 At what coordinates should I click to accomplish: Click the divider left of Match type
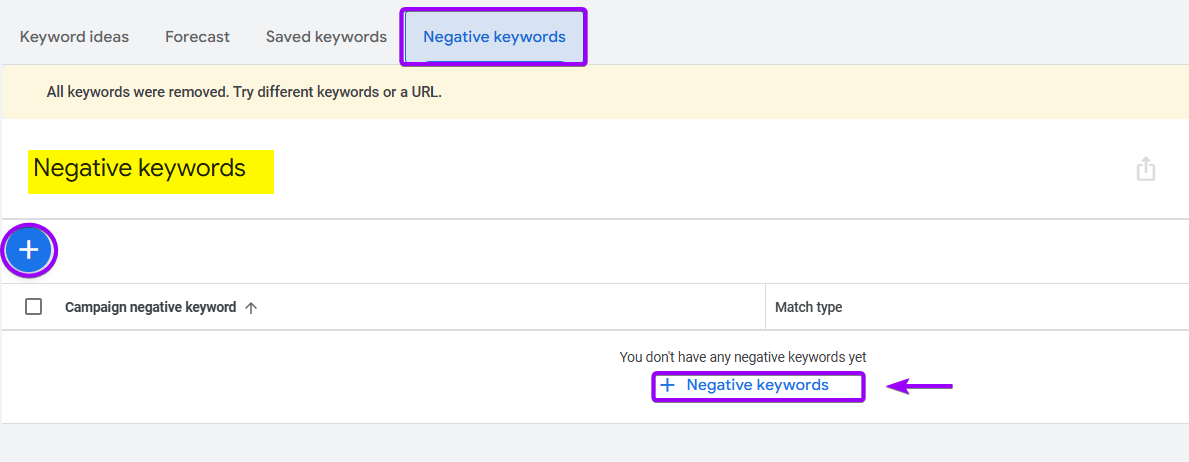pyautogui.click(x=765, y=307)
